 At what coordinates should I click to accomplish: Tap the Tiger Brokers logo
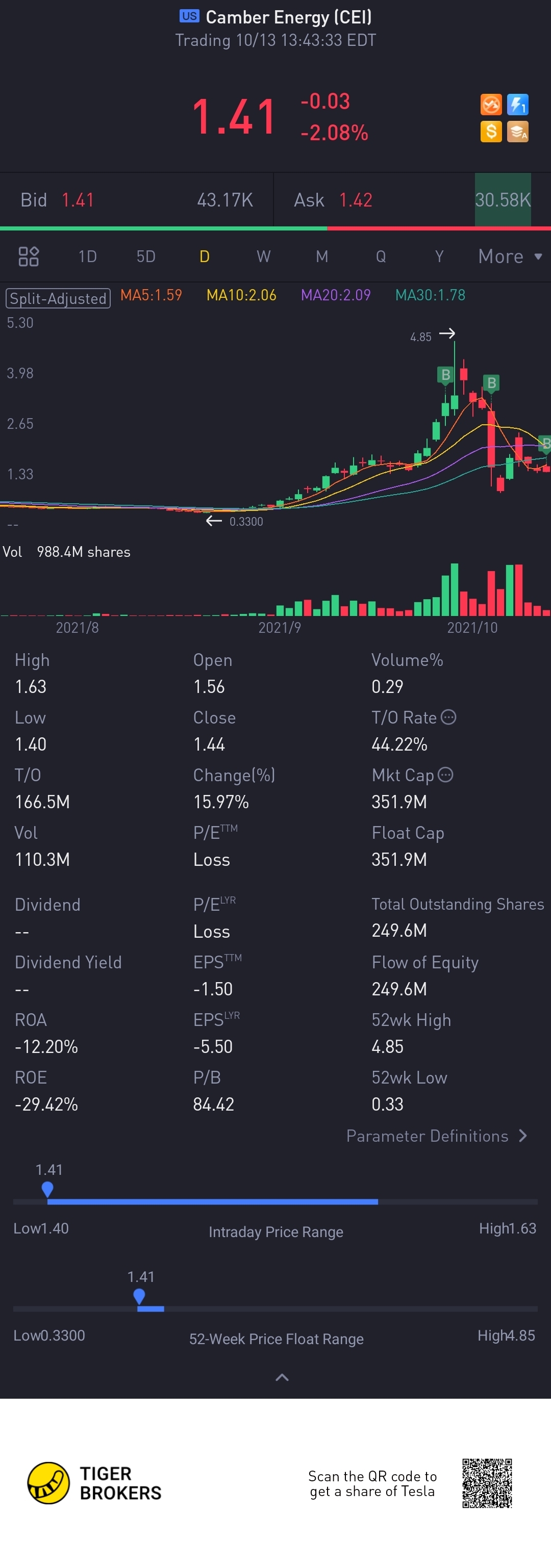tap(94, 1483)
